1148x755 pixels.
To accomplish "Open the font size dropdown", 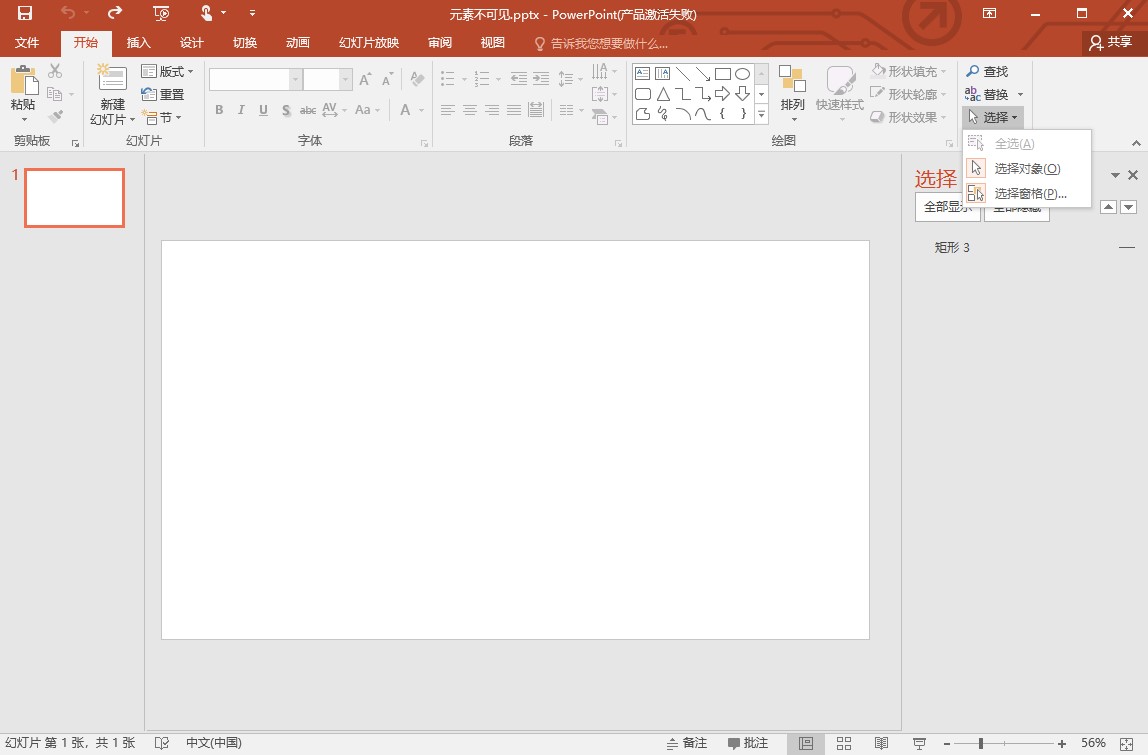I will (x=345, y=78).
